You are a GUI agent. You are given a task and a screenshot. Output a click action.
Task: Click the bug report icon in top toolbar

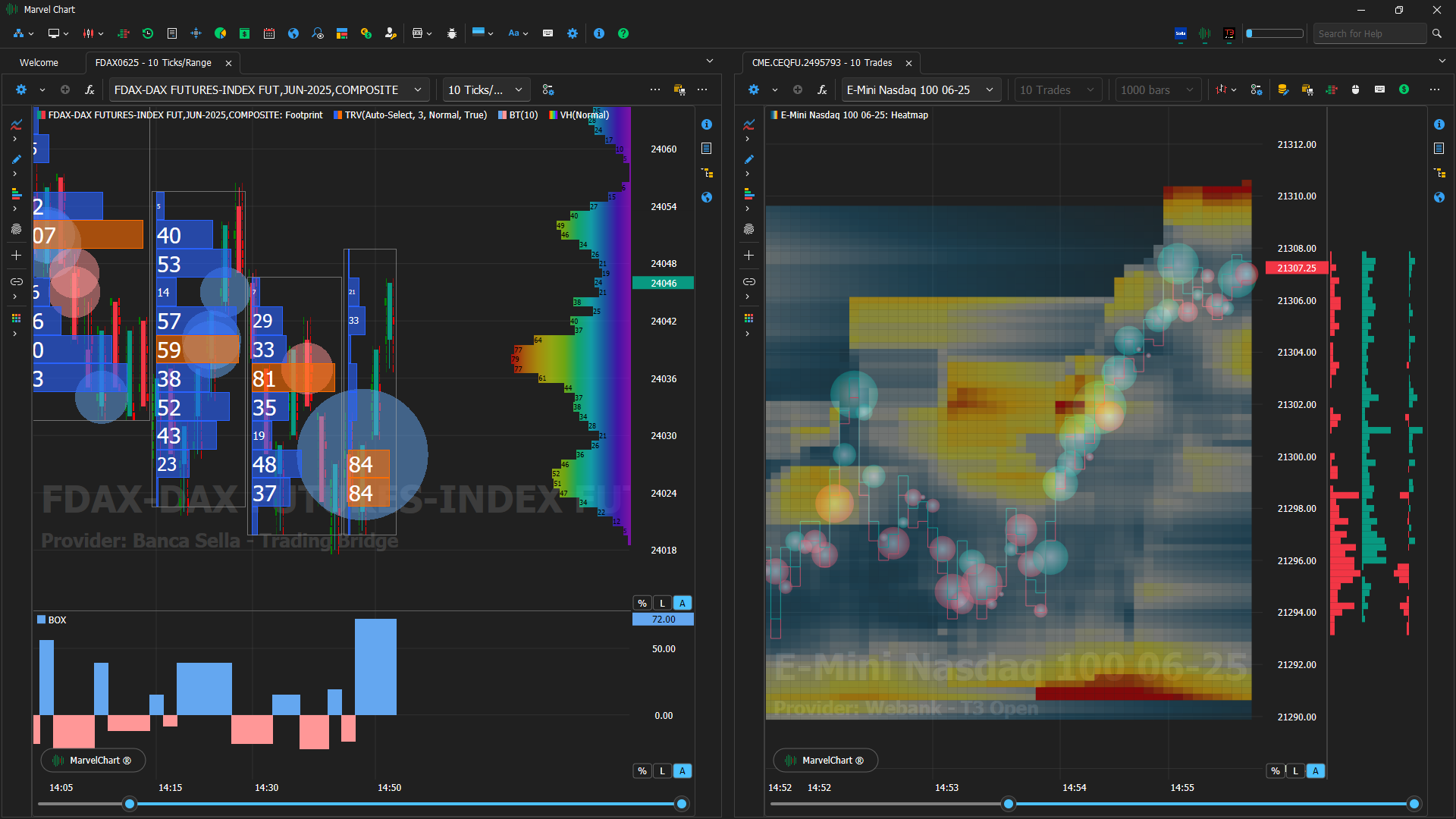452,33
